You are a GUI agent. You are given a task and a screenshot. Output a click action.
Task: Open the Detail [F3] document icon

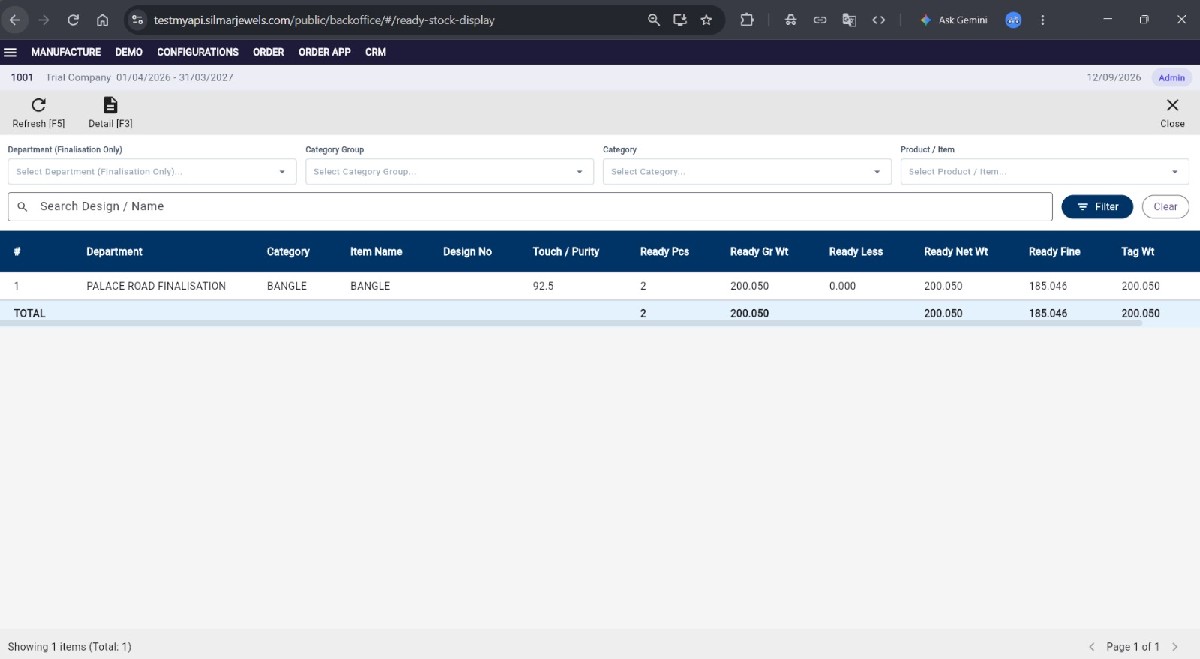click(110, 105)
